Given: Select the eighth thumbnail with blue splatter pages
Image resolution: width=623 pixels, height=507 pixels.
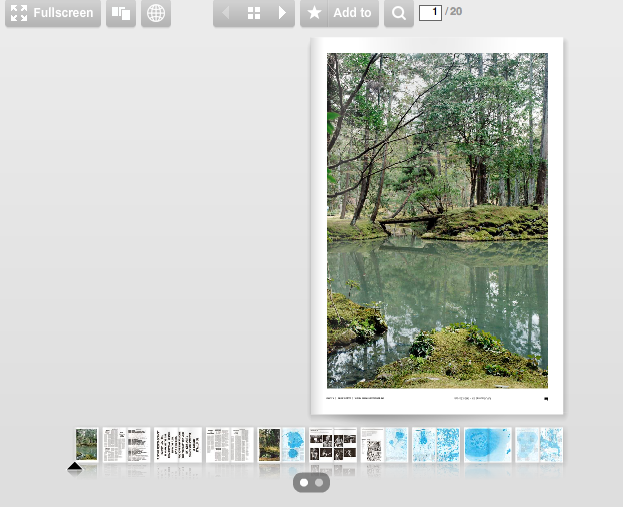Looking at the screenshot, I should coord(436,445).
